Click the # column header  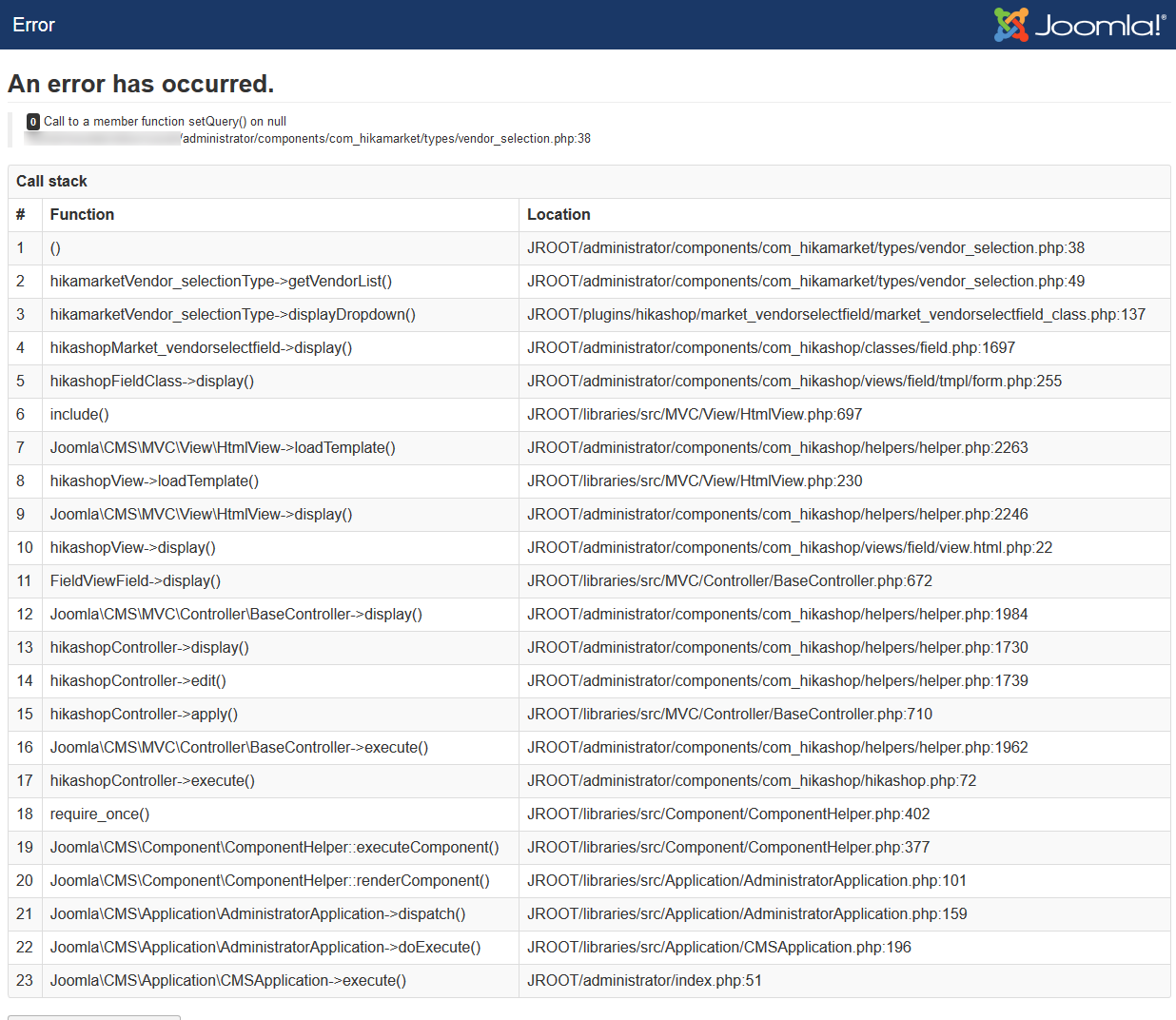[x=21, y=215]
